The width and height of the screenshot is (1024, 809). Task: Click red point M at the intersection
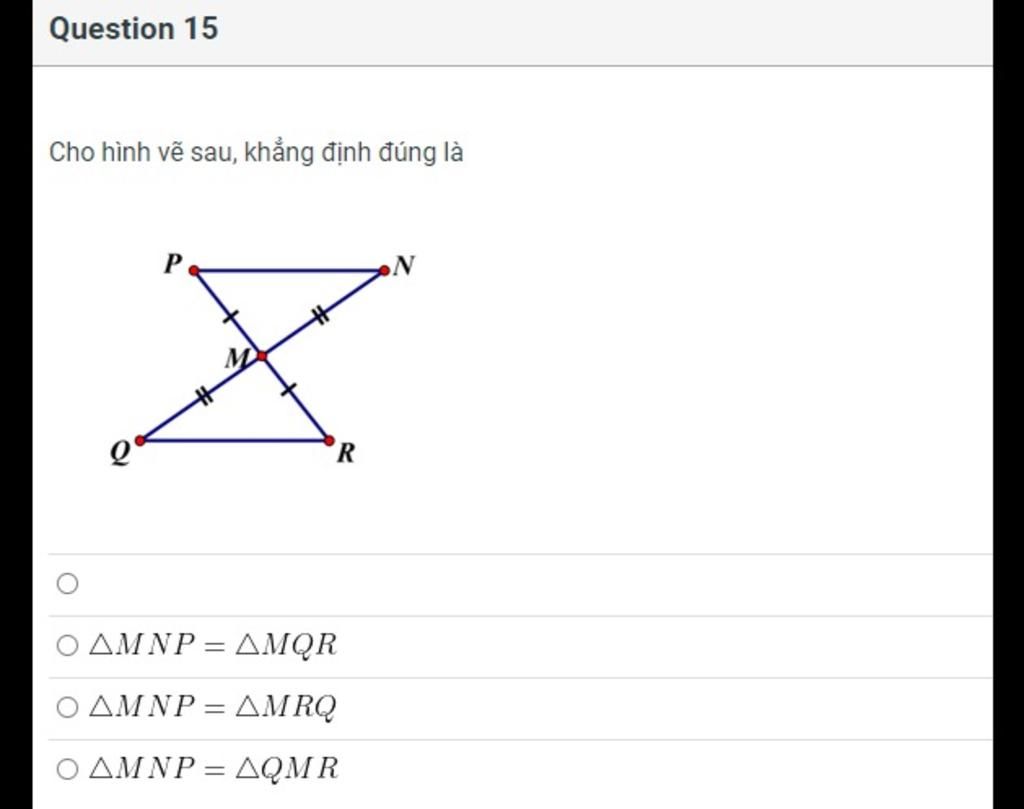262,356
